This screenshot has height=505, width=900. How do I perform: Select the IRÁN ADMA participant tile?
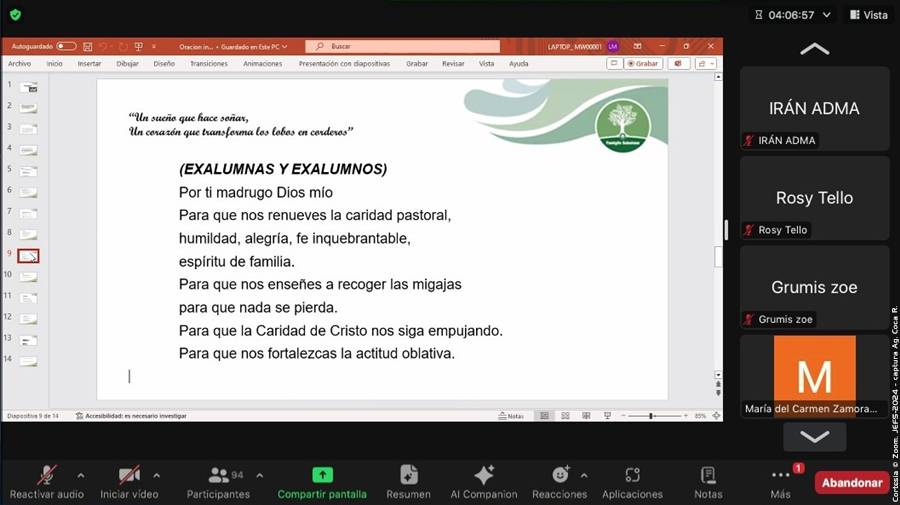814,108
